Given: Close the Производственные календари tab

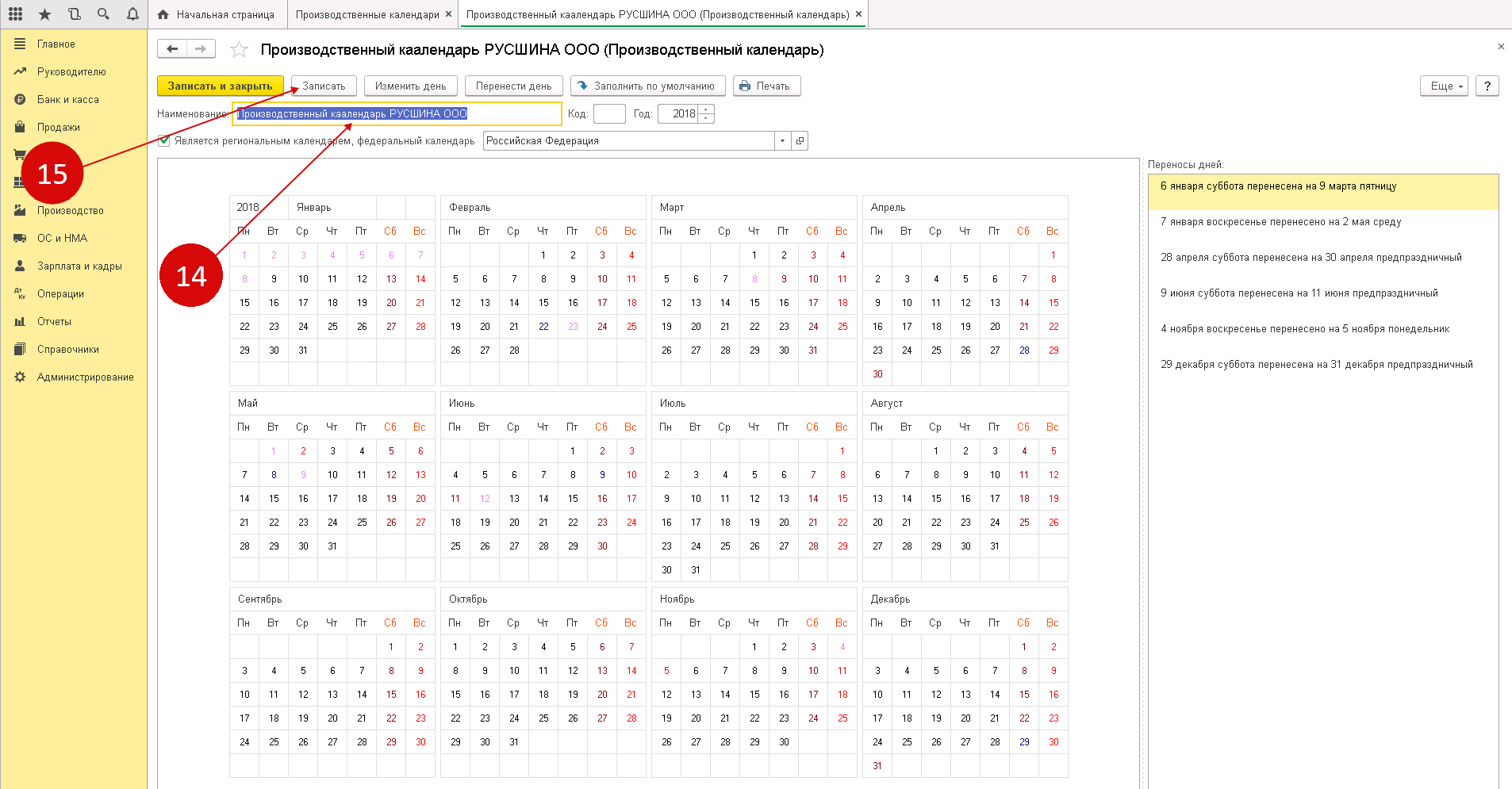Looking at the screenshot, I should tap(449, 14).
